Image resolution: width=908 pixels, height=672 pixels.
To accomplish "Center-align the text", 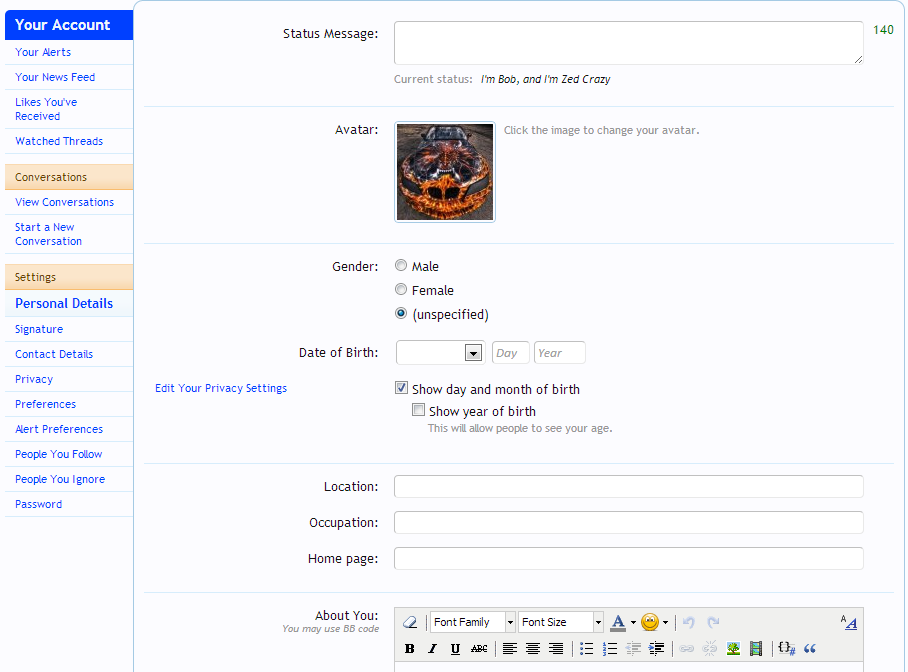I will (x=533, y=649).
